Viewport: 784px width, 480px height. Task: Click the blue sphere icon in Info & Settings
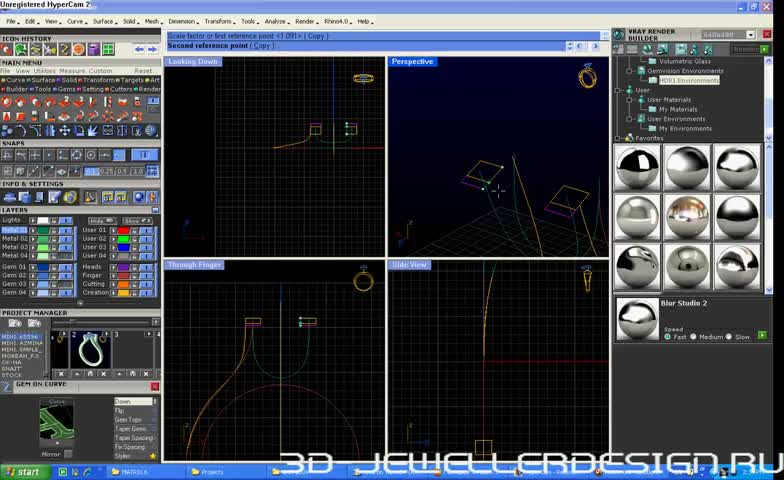coord(139,197)
